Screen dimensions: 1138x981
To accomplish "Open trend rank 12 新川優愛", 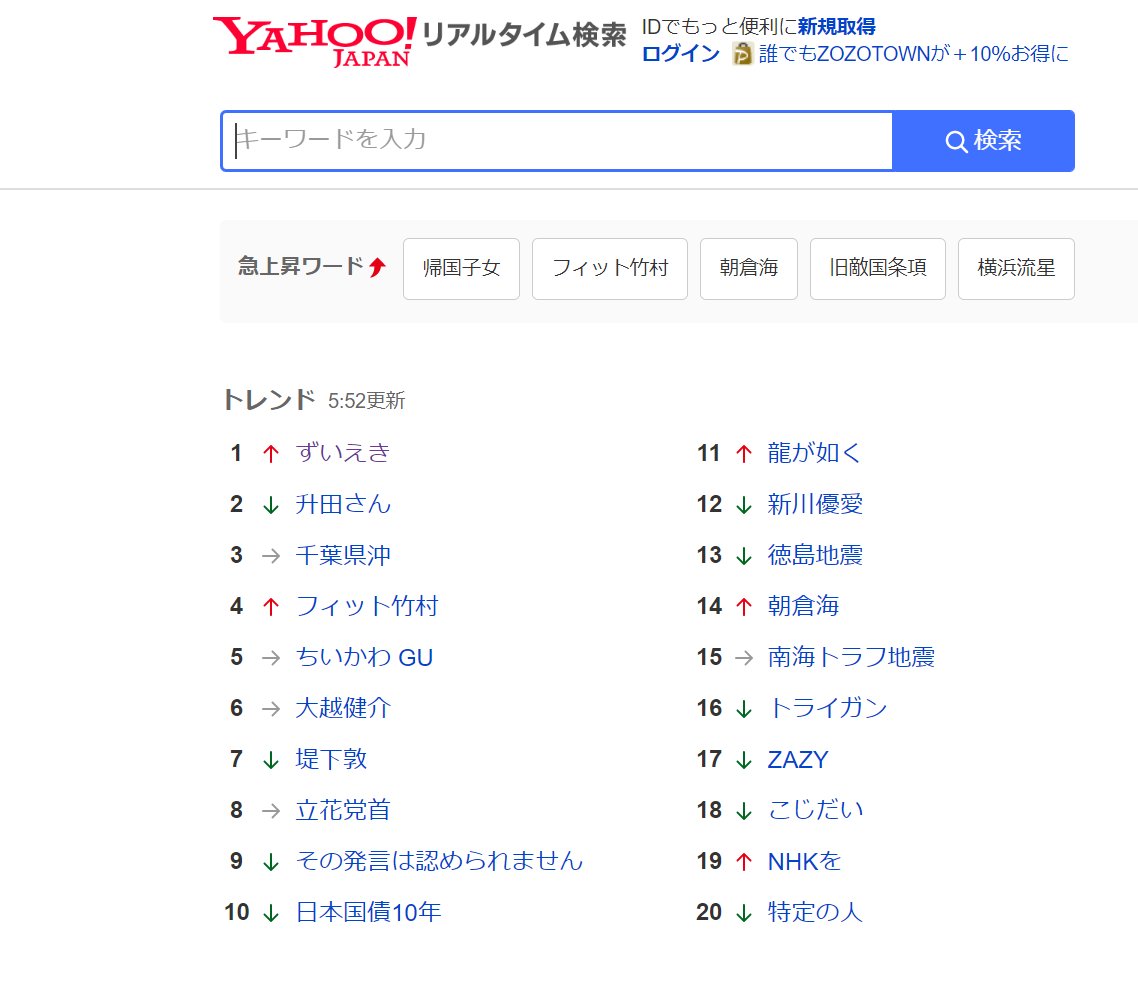I will (815, 504).
